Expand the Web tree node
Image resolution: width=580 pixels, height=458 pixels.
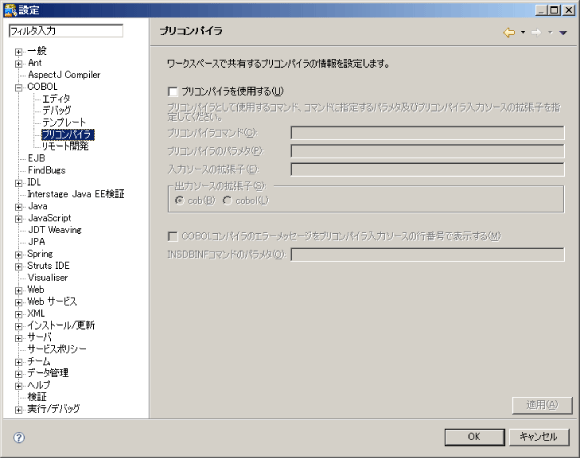click(18, 290)
